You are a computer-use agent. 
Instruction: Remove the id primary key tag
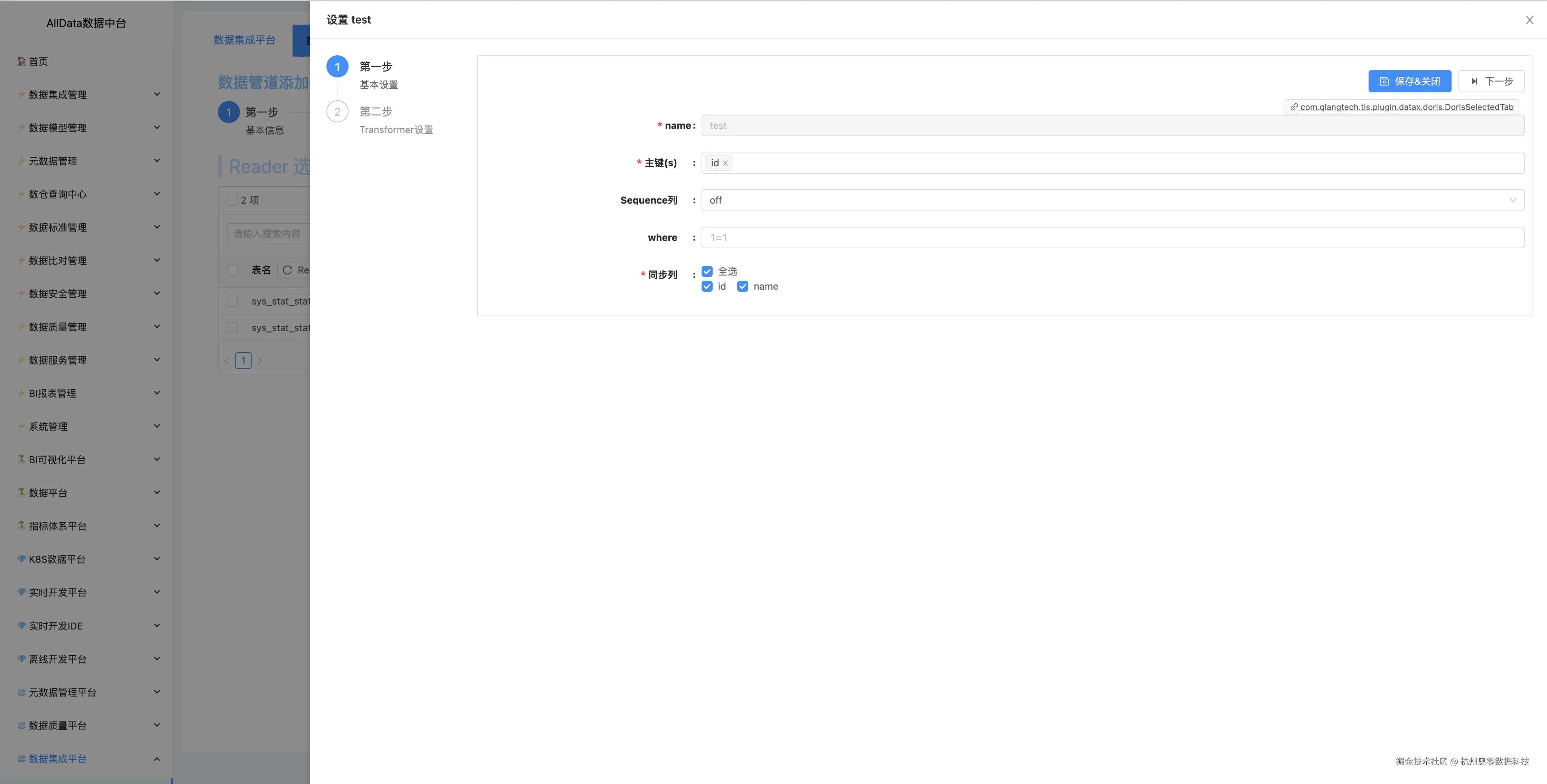(x=725, y=163)
